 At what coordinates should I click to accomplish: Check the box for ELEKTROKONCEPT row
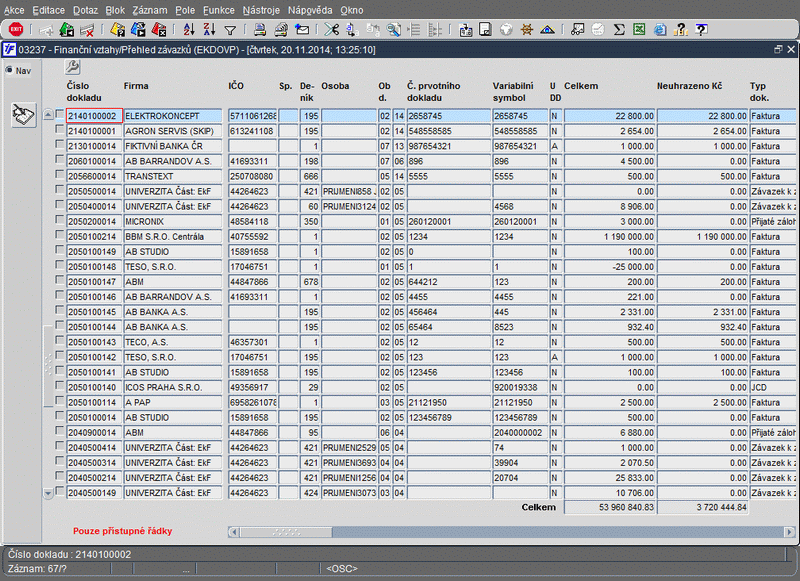pyautogui.click(x=59, y=116)
